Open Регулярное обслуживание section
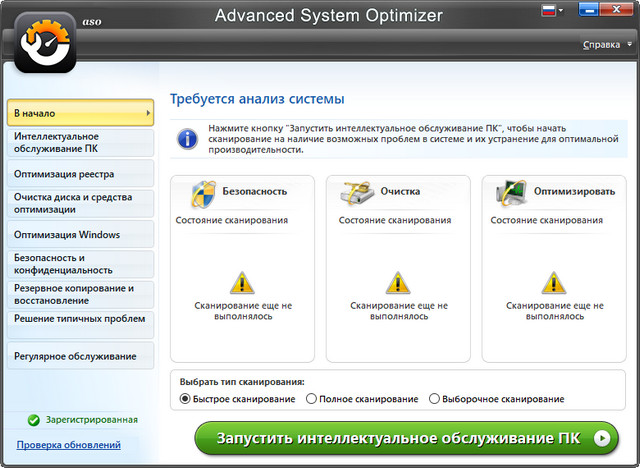The image size is (640, 468). [80, 356]
